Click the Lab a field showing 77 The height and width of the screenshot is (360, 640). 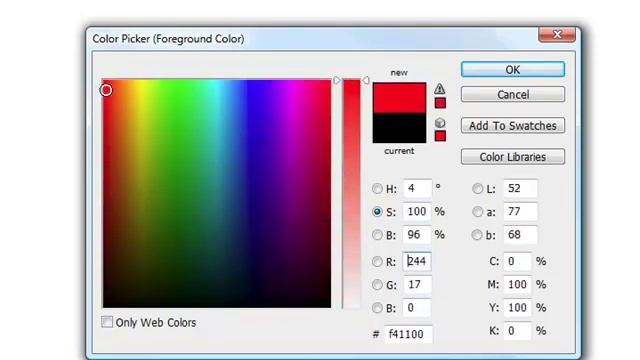[x=520, y=211]
